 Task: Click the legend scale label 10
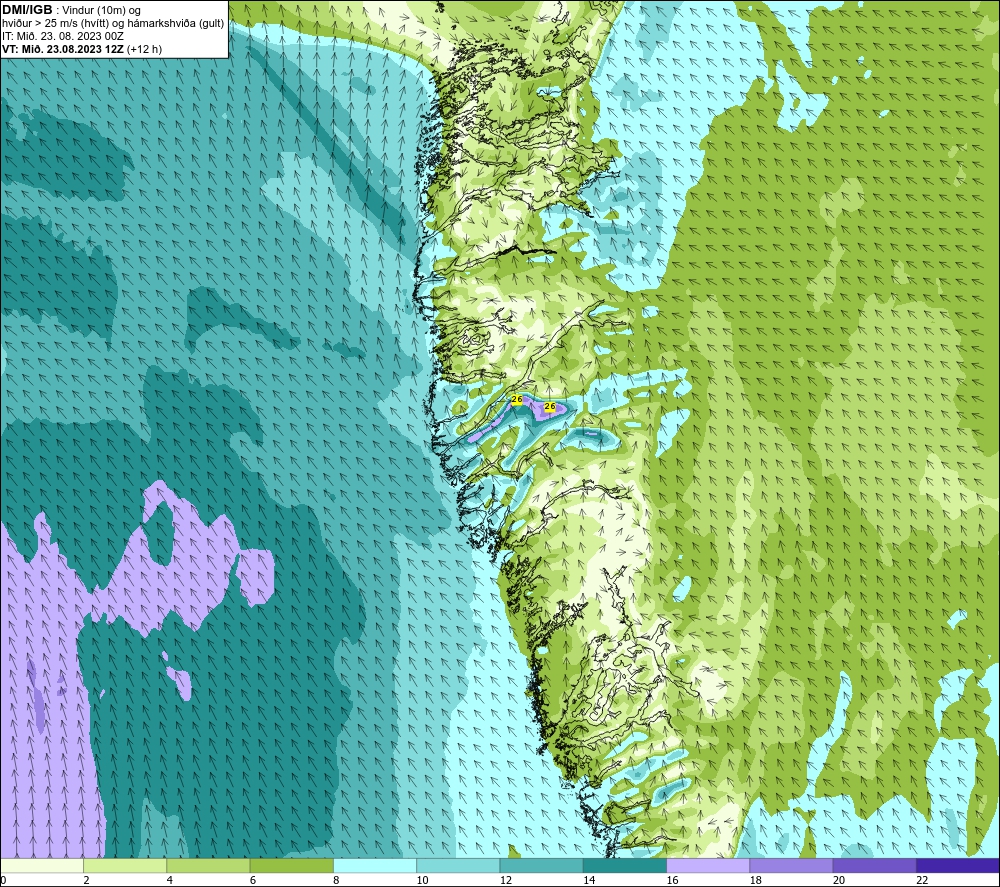pyautogui.click(x=422, y=880)
